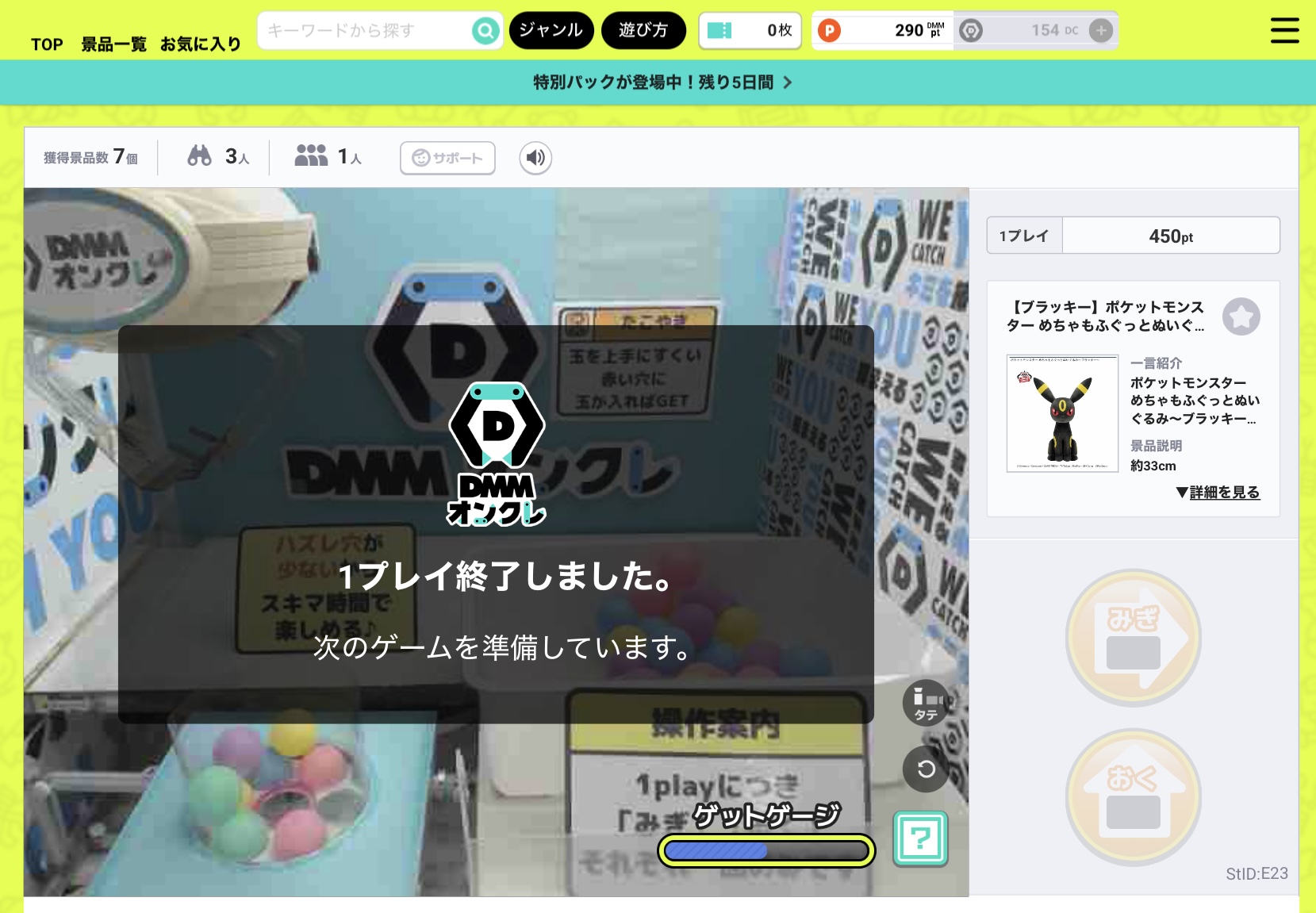The height and width of the screenshot is (913, 1316).
Task: Switch camera view with タテ icon
Action: [x=926, y=703]
